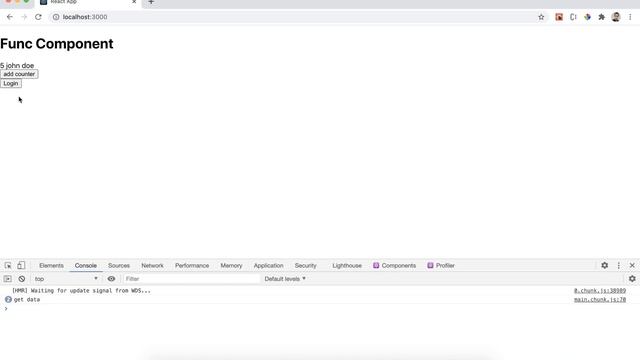The width and height of the screenshot is (640, 360).
Task: Select the React App browser tab
Action: click(x=87, y=2)
